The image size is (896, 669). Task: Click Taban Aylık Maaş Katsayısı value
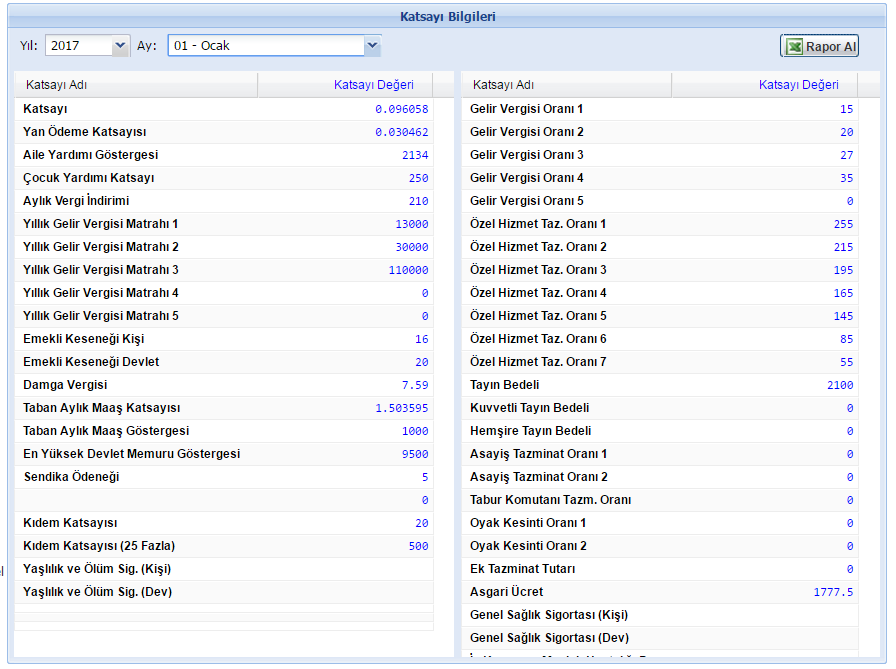coord(401,408)
